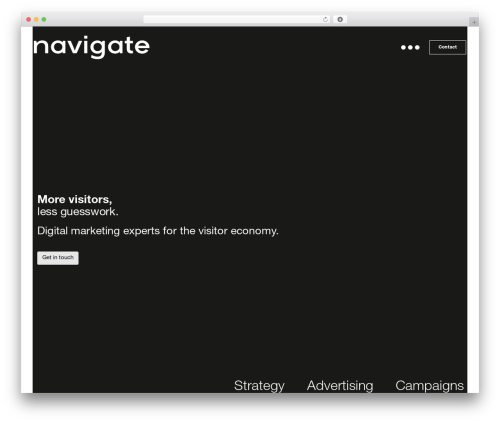
Task: Click the circular icon right of the address bar
Action: click(x=340, y=19)
